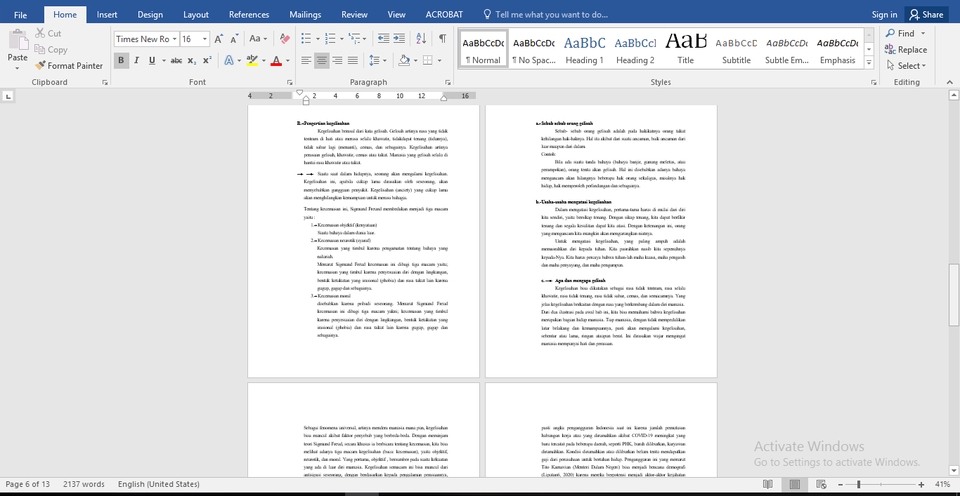Switch to Print Layout view
Screen dimensions: 960x496
pos(794,484)
